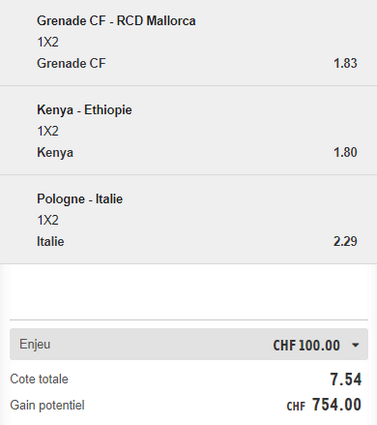This screenshot has height=425, width=377.
Task: Click the blank area below Pologne - Italie bet
Action: pos(188,291)
